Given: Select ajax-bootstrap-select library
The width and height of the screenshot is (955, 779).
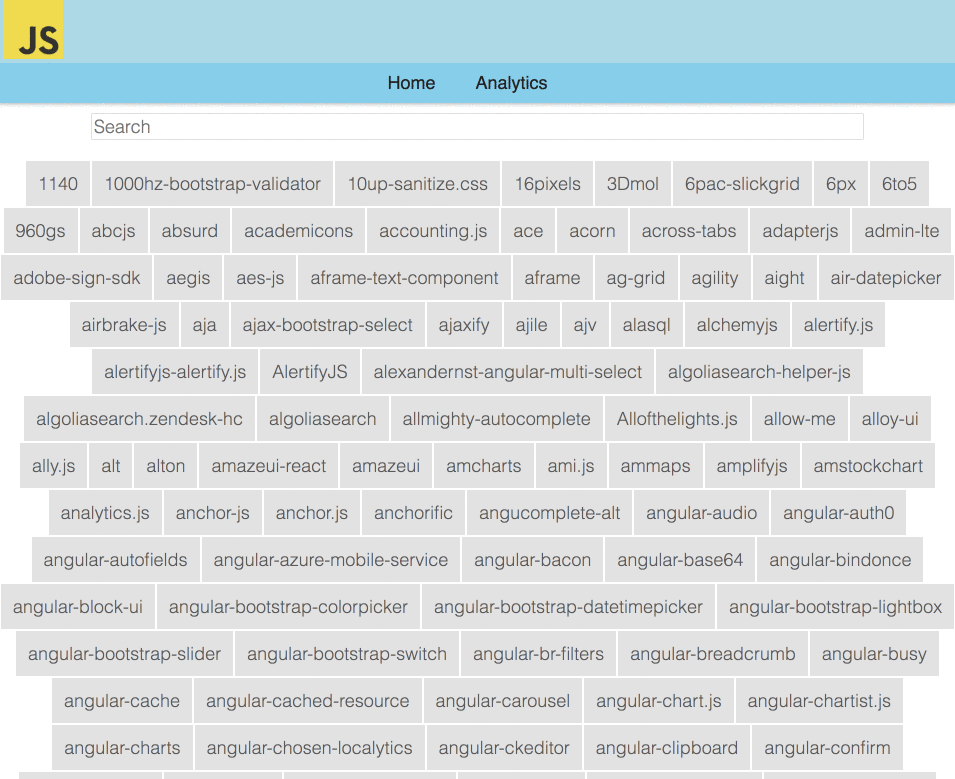Looking at the screenshot, I should (328, 325).
